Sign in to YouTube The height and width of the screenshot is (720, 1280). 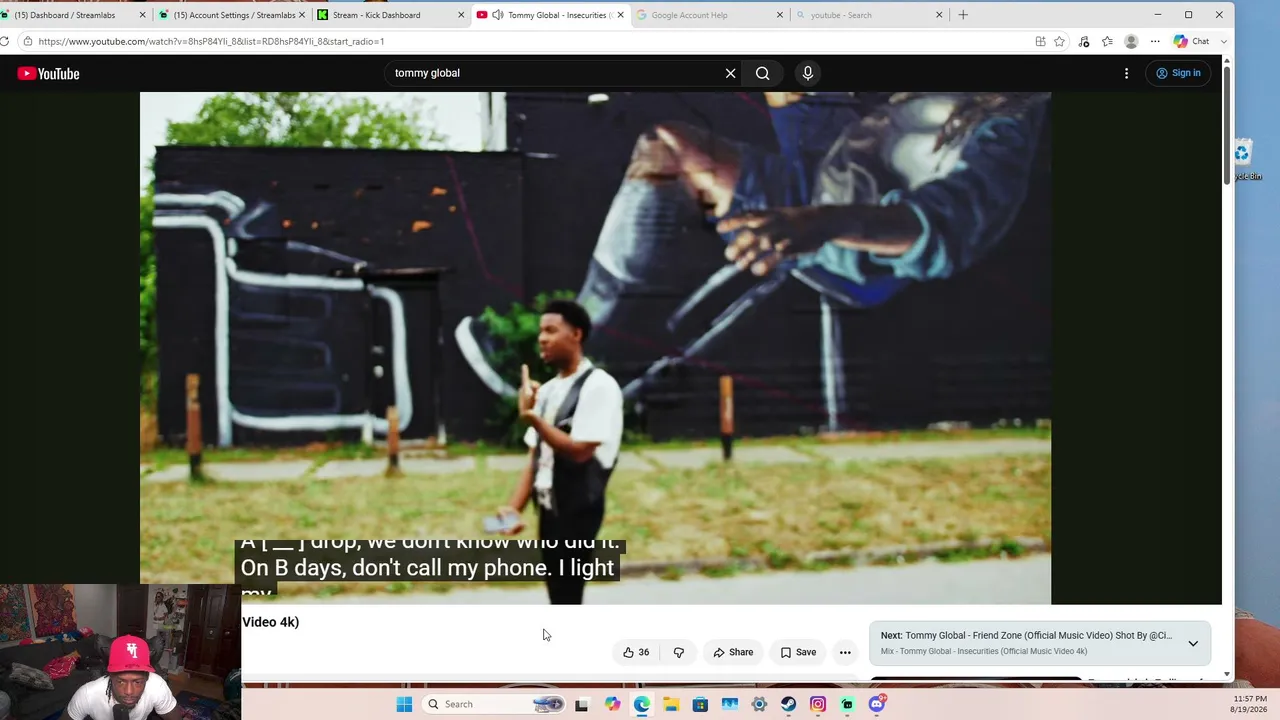1178,73
